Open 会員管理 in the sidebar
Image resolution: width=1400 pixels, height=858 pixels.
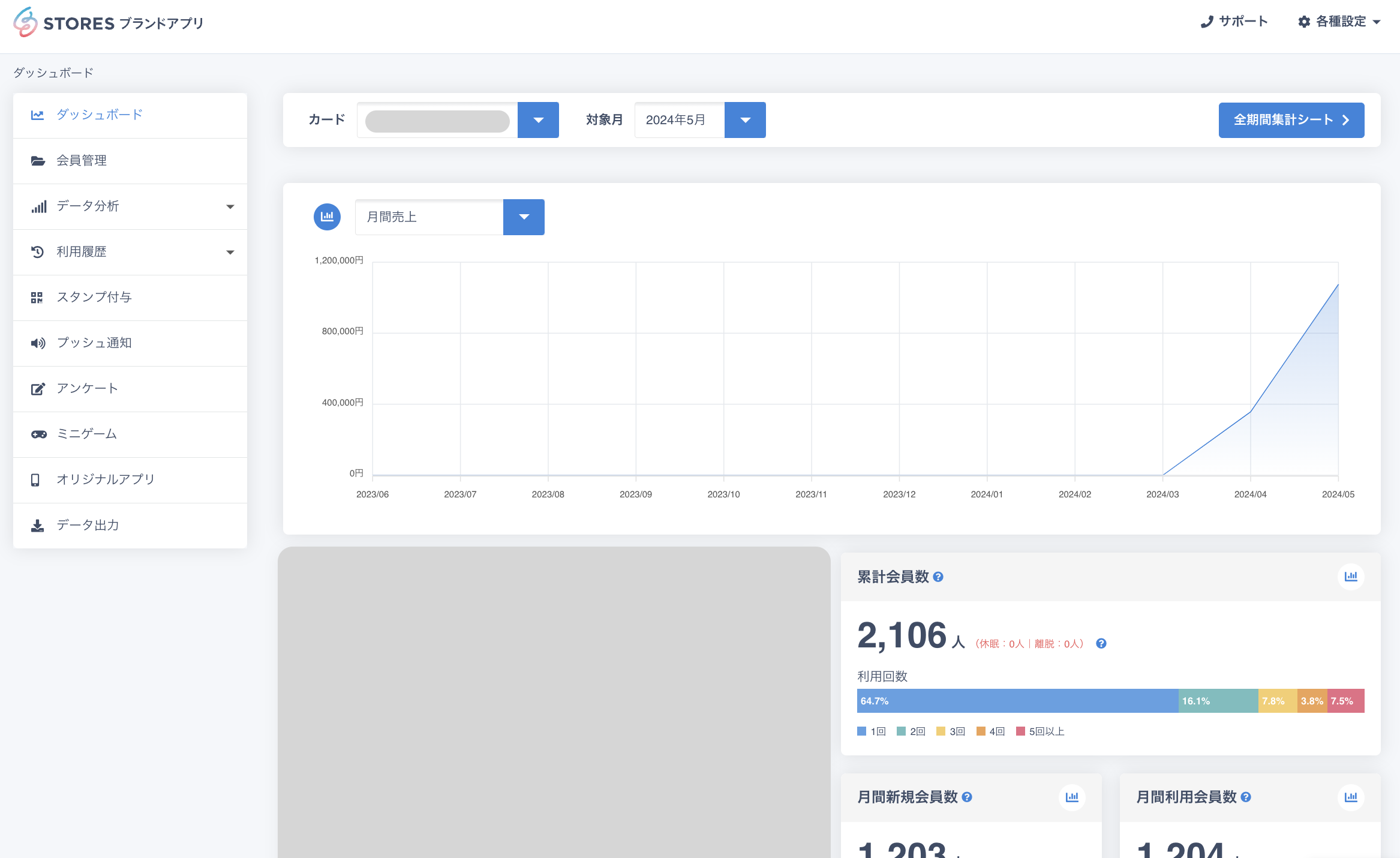tap(82, 161)
